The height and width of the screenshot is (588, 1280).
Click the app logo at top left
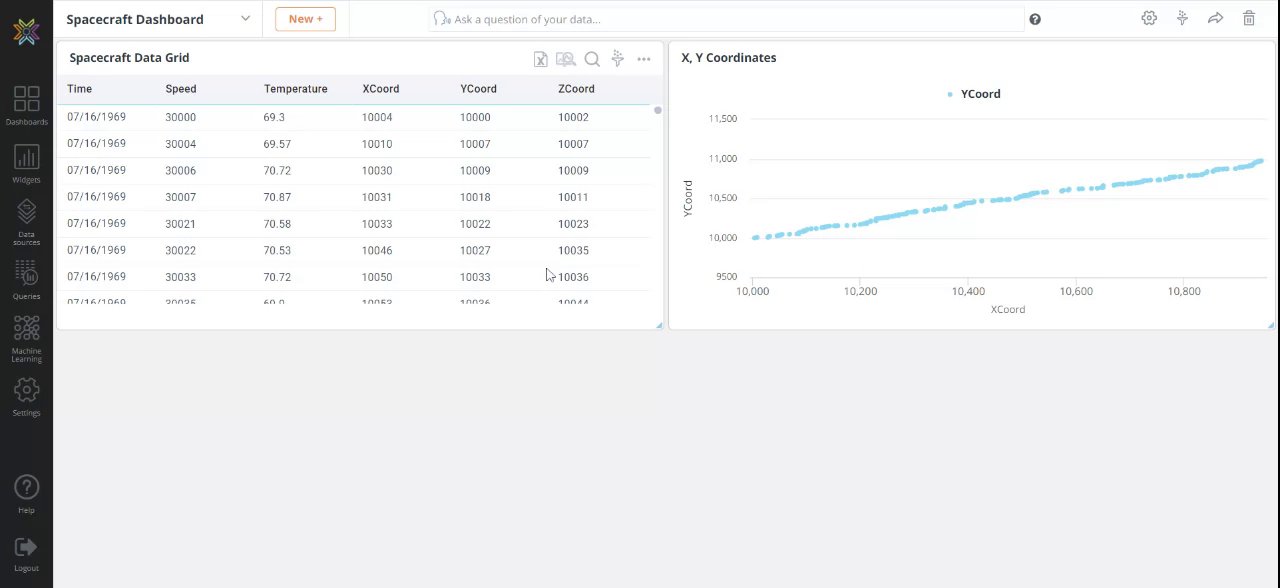click(x=27, y=31)
